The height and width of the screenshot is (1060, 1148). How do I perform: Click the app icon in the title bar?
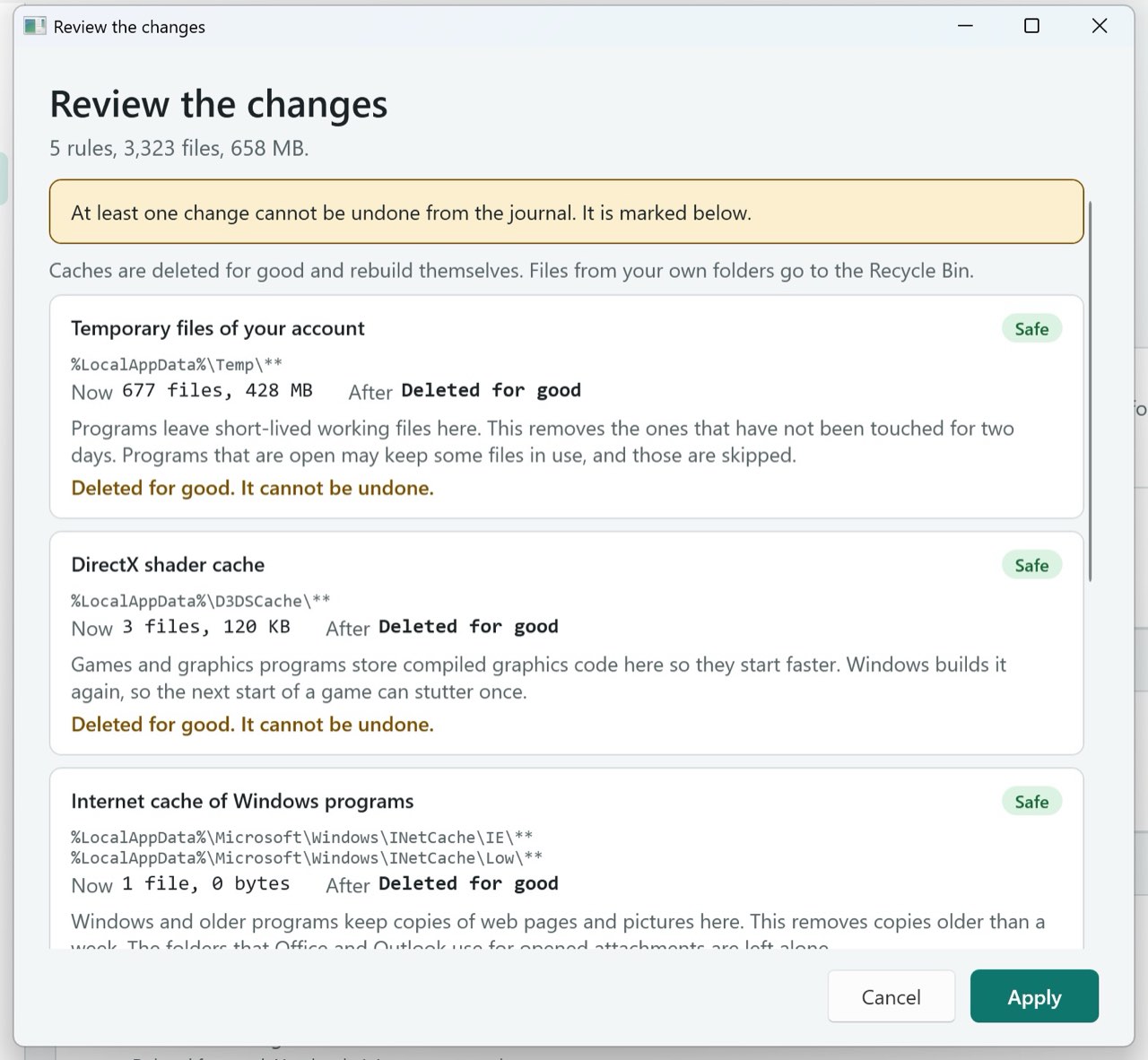35,26
